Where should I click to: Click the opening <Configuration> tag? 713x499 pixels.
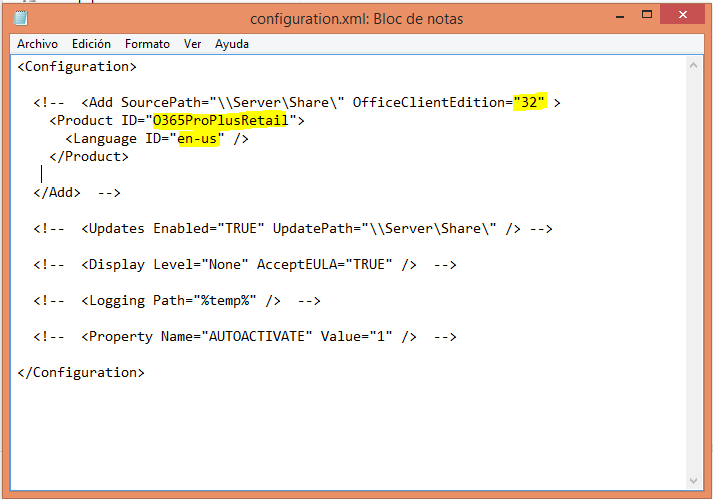click(77, 67)
